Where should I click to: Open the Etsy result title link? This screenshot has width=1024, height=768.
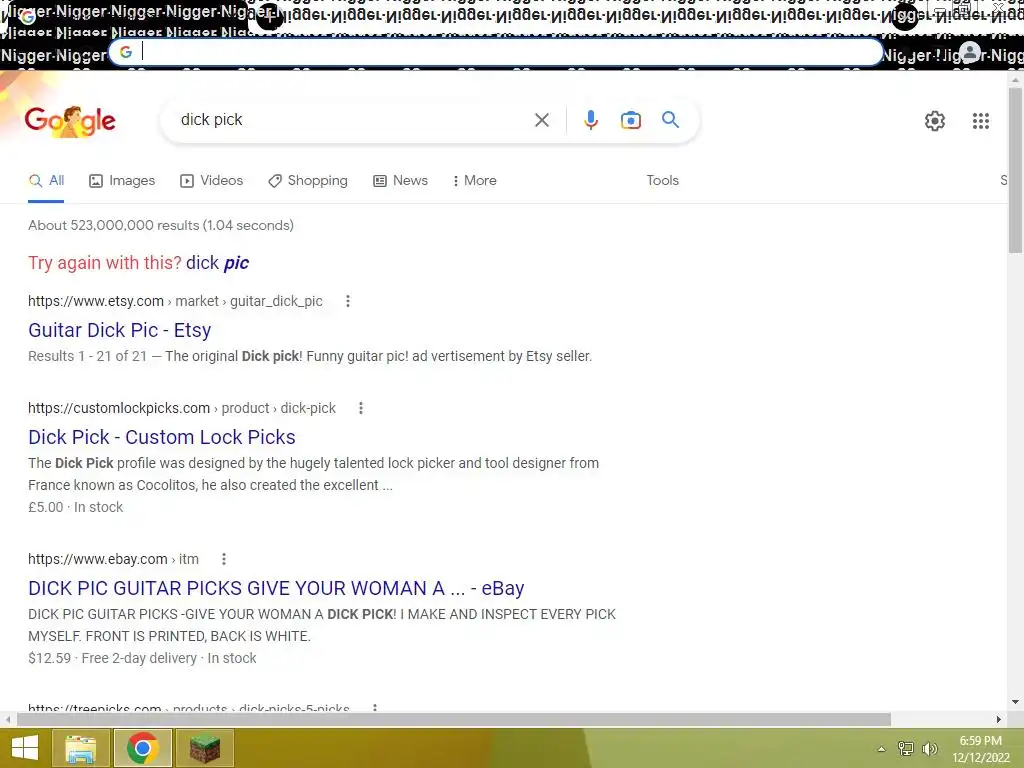tap(120, 330)
